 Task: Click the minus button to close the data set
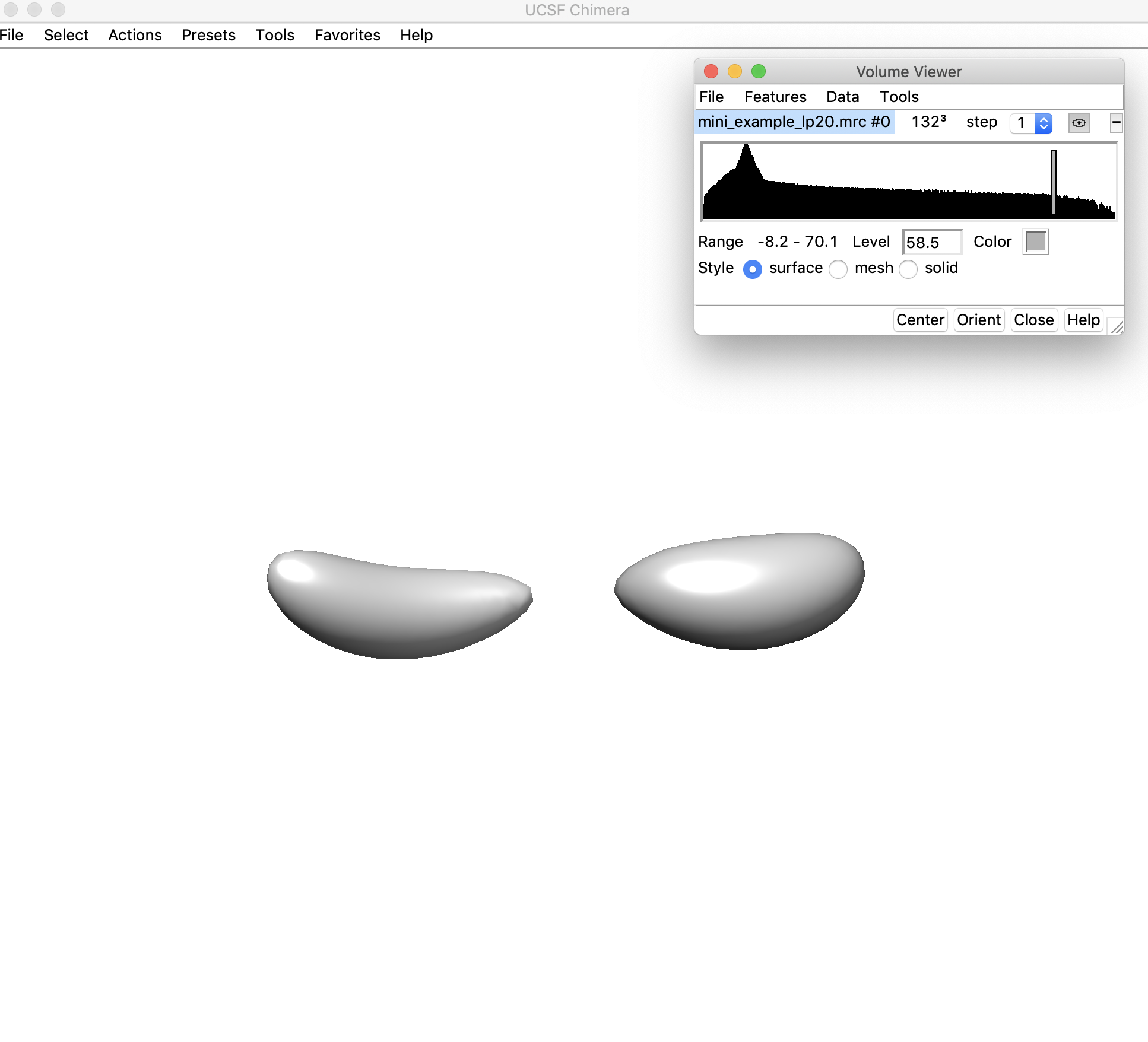[1116, 123]
